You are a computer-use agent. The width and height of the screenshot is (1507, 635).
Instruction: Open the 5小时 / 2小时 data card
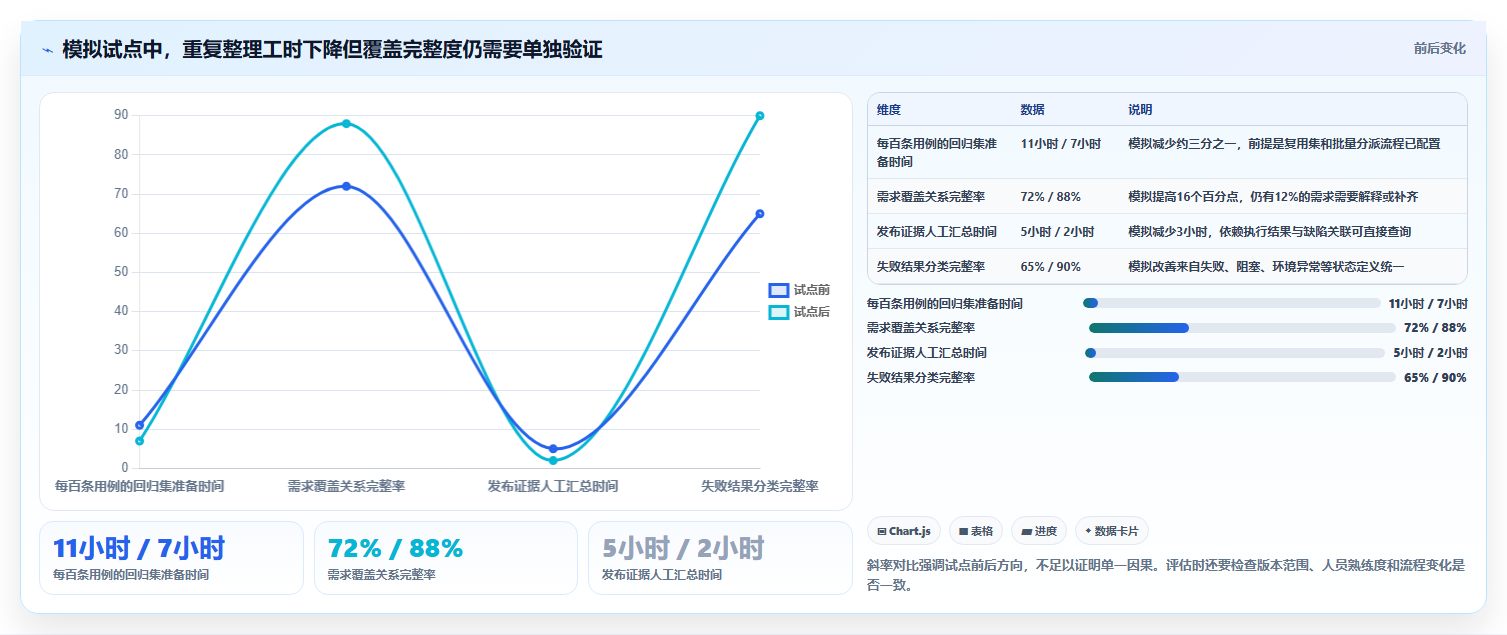click(x=720, y=558)
